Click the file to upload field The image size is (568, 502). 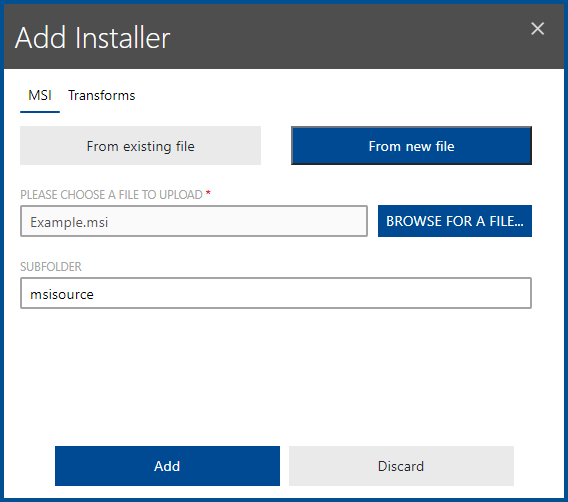(194, 221)
